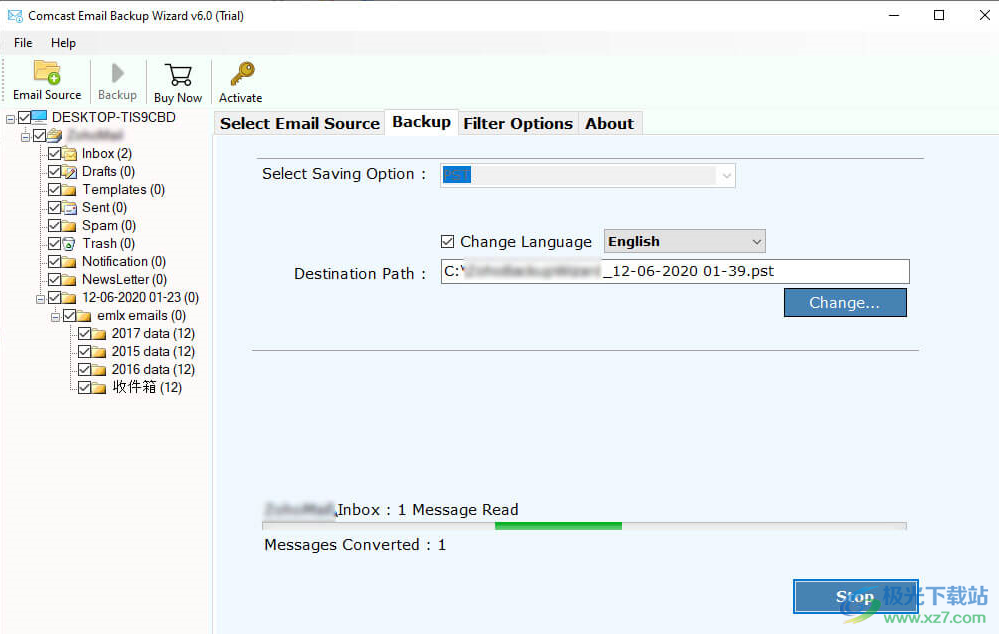Click the Change... button
The image size is (999, 634).
point(845,303)
